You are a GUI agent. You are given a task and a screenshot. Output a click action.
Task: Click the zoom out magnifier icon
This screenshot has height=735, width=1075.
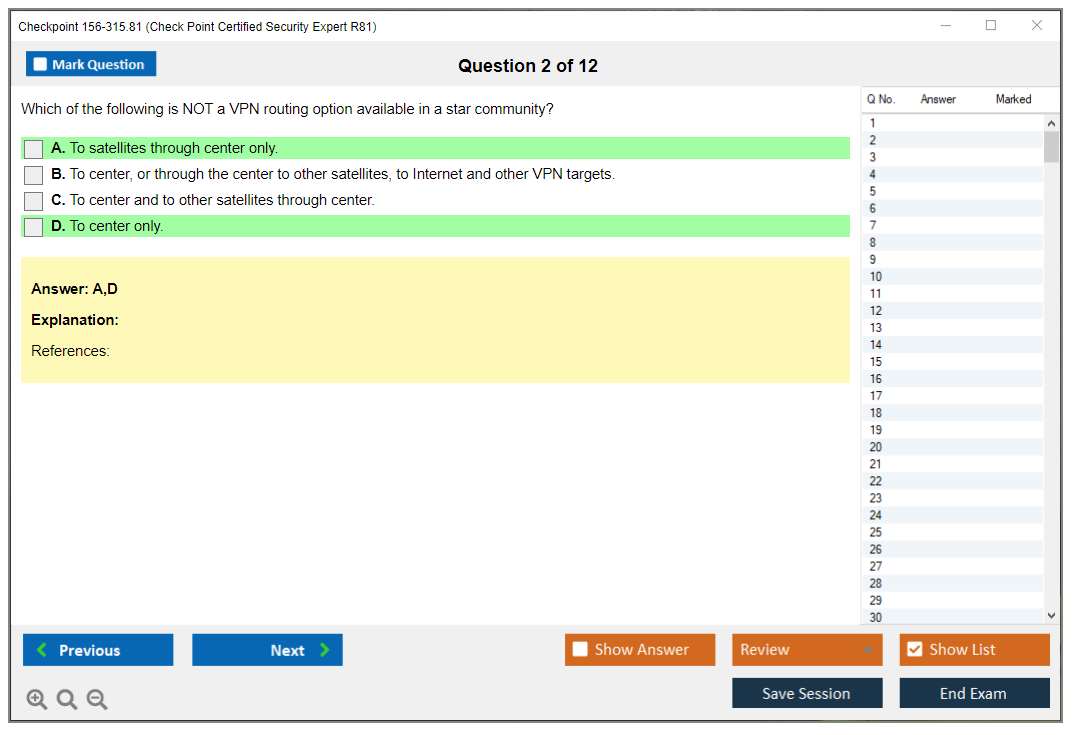coord(97,700)
